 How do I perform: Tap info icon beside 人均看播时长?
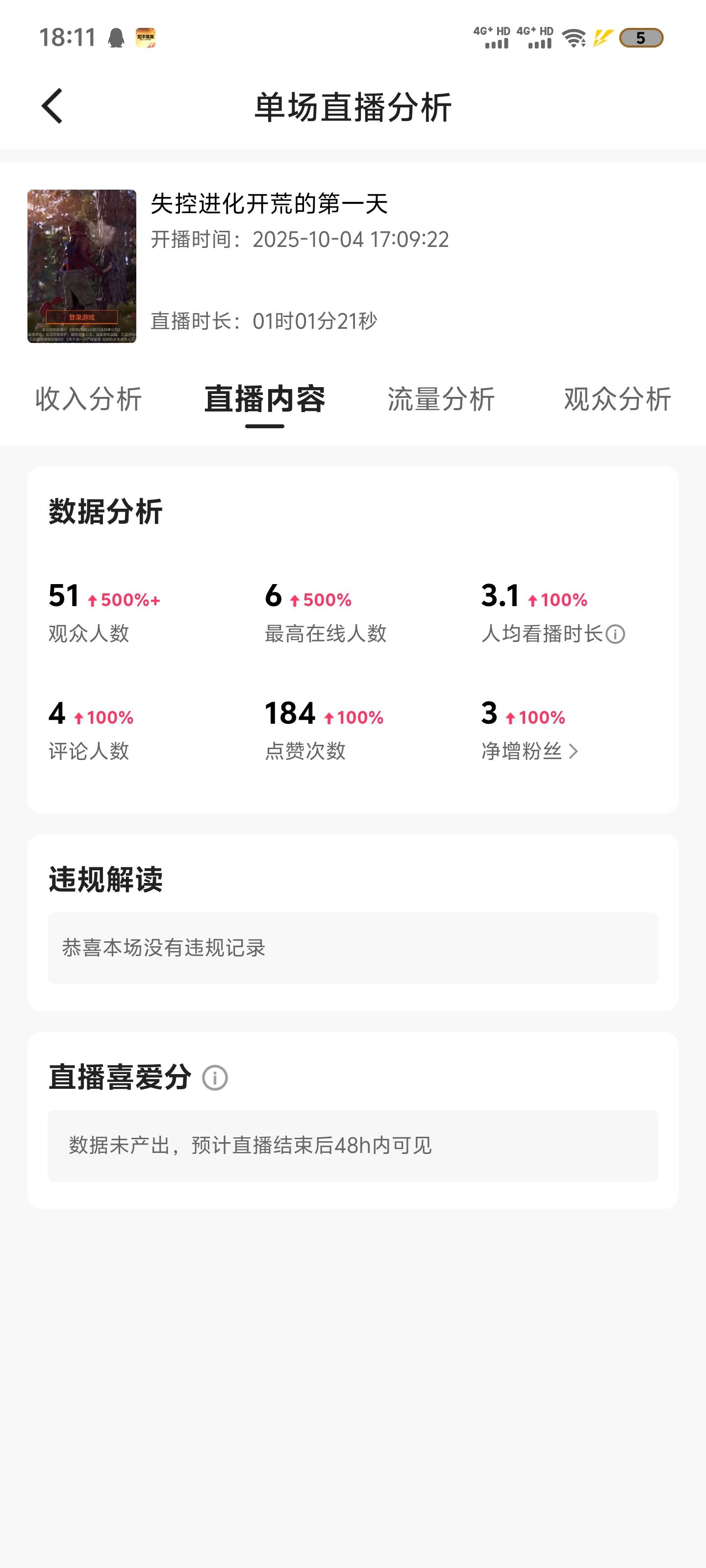(615, 634)
